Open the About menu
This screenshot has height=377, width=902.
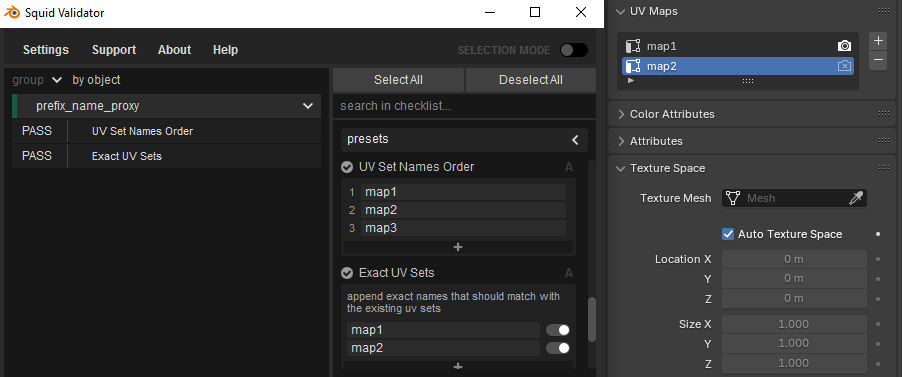(x=174, y=50)
